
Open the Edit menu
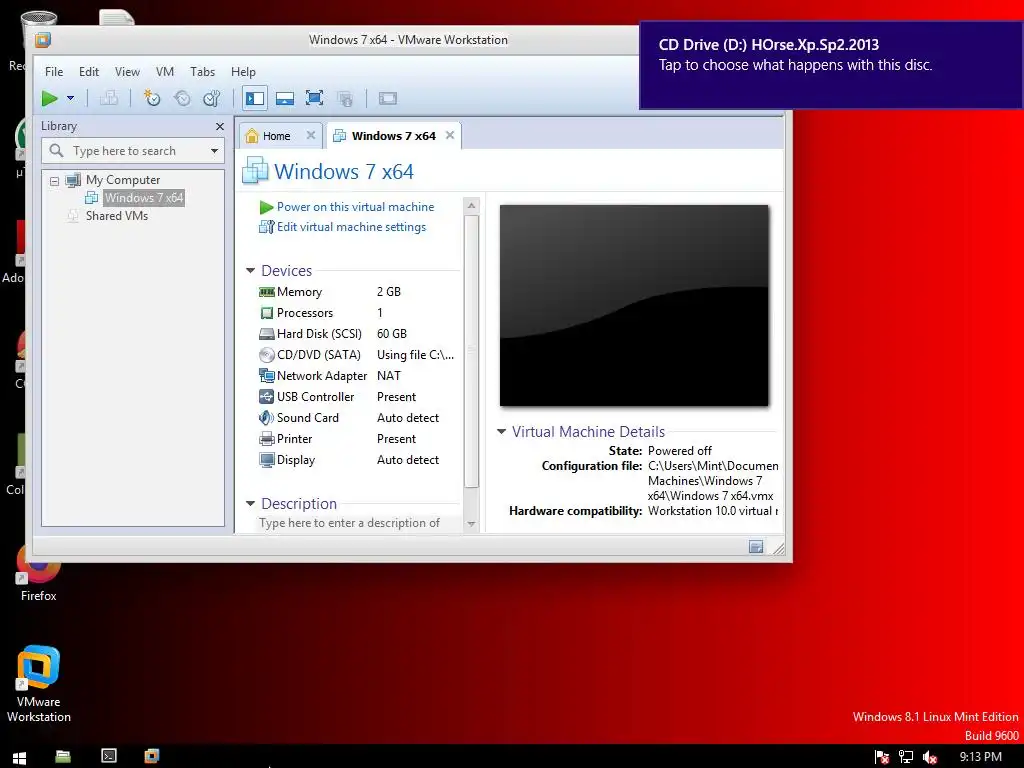89,72
